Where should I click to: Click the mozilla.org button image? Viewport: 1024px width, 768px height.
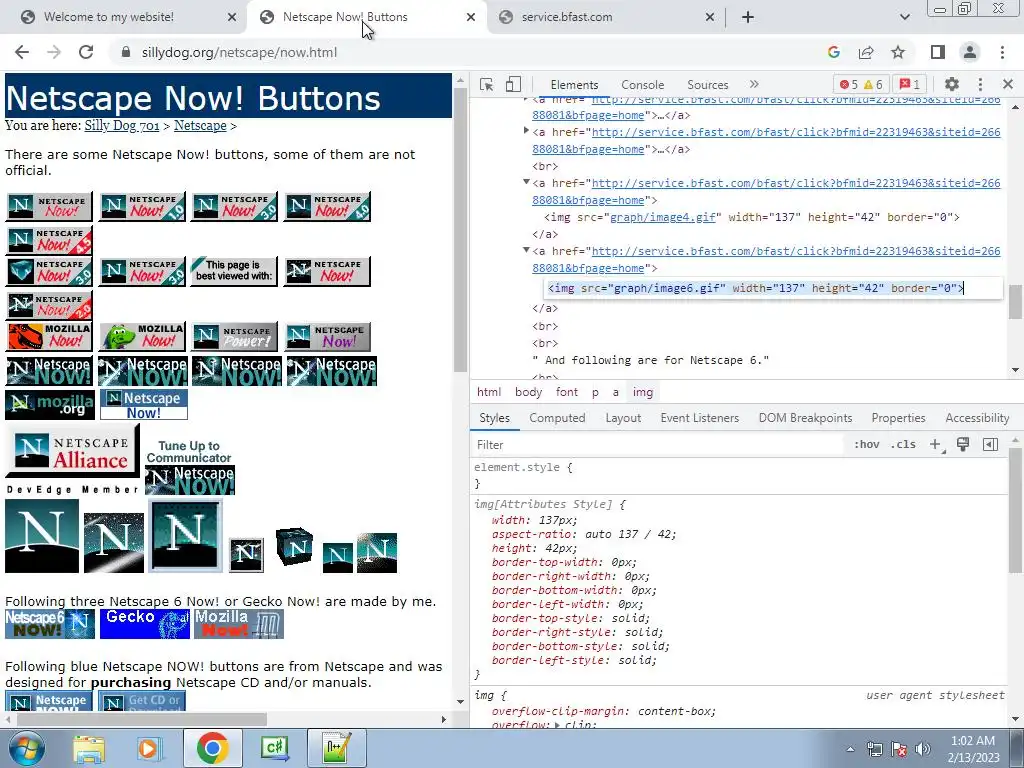click(50, 405)
